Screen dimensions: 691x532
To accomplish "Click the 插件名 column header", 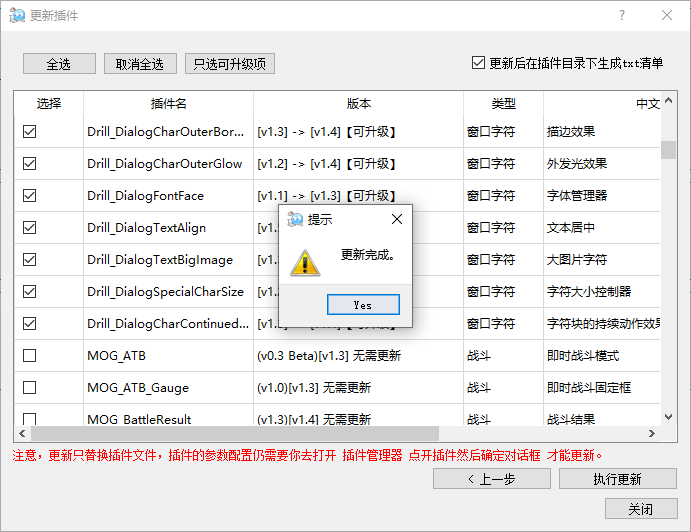I will (168, 104).
